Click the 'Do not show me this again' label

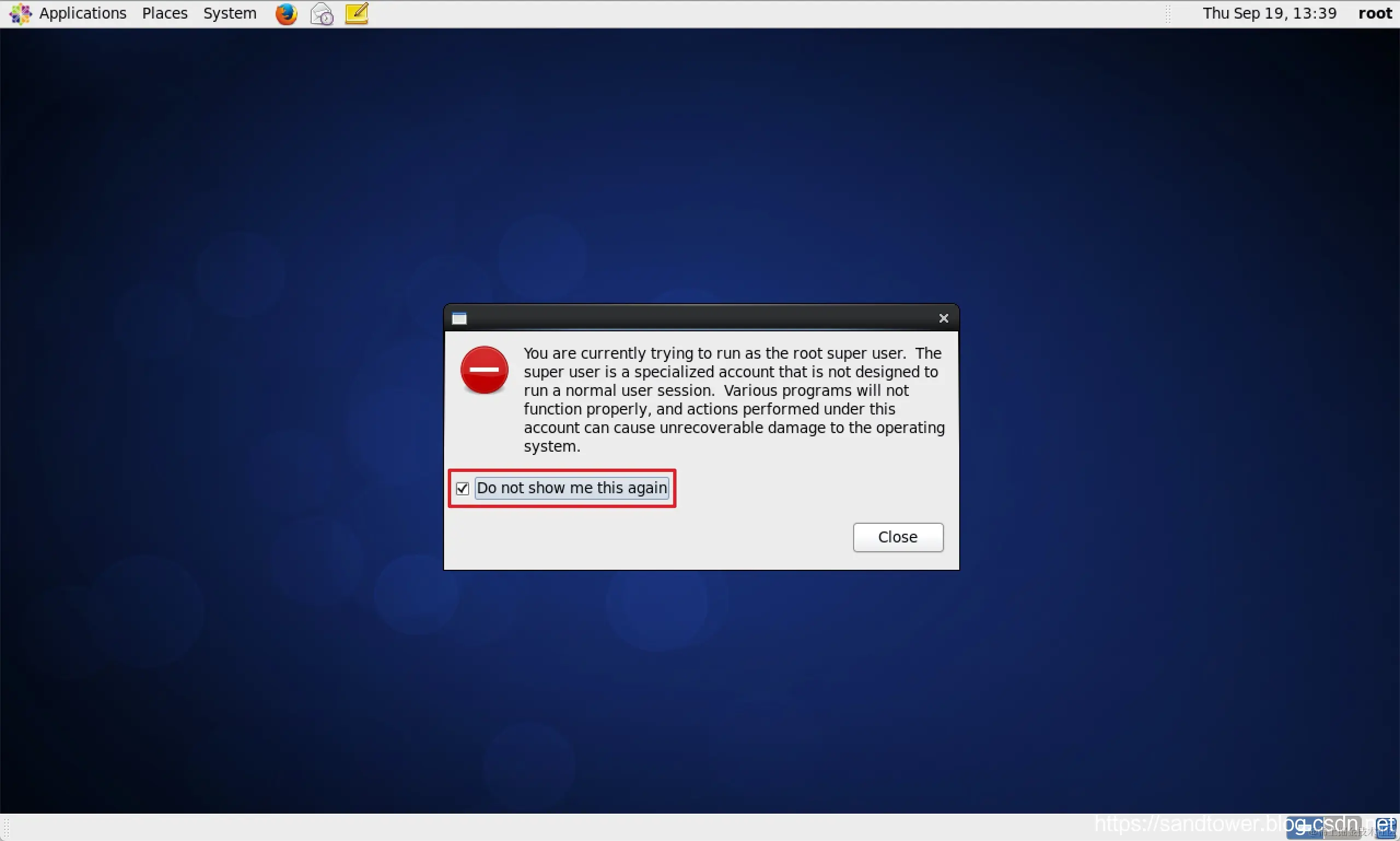pos(571,488)
